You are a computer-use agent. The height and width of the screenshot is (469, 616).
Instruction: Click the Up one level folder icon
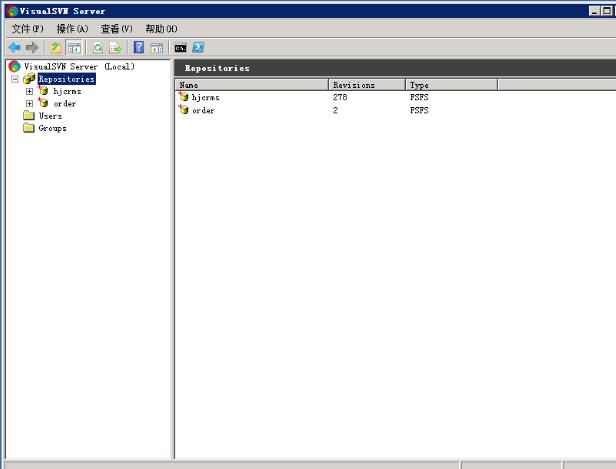coord(56,48)
